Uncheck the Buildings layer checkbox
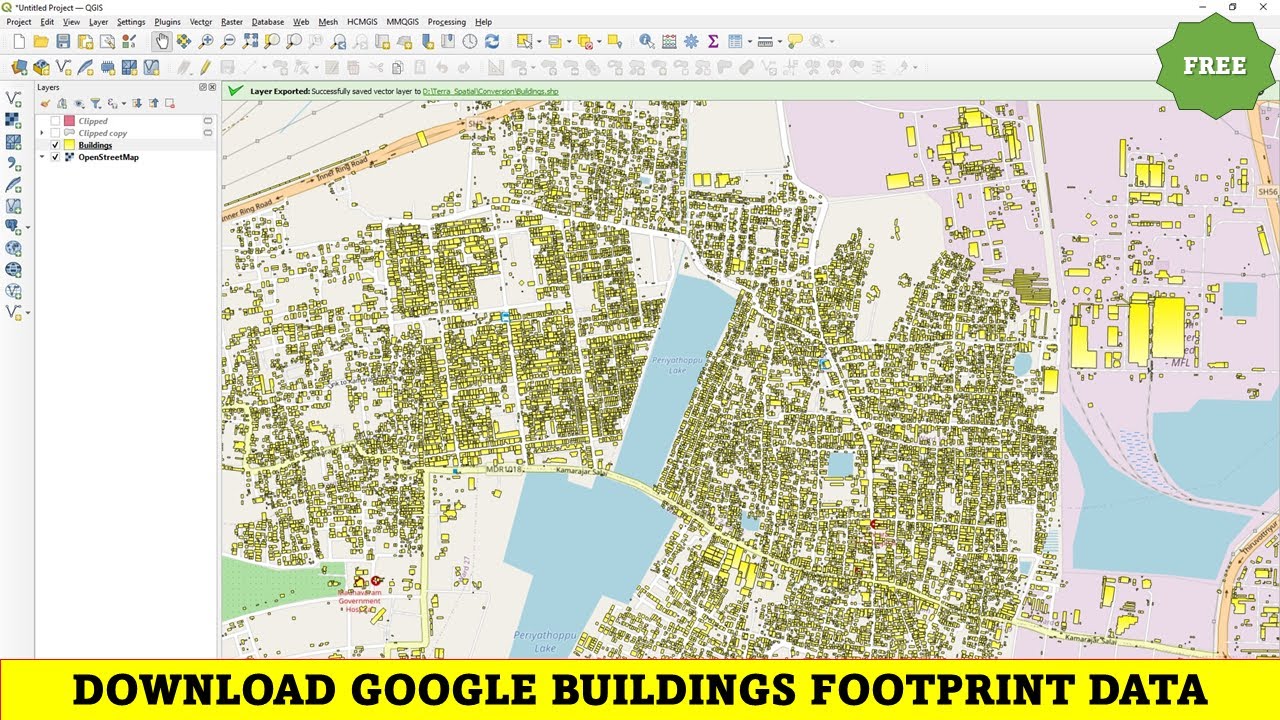 point(55,145)
